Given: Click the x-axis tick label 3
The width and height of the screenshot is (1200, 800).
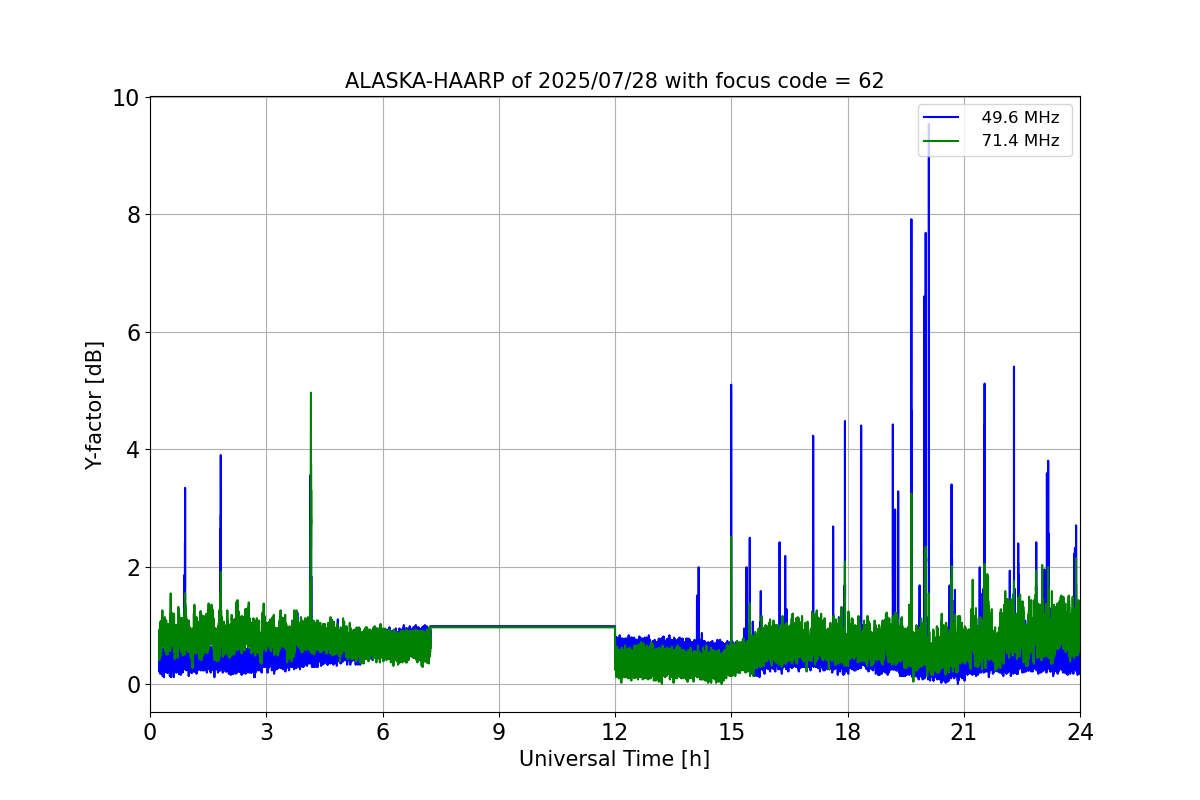Looking at the screenshot, I should coord(266,732).
